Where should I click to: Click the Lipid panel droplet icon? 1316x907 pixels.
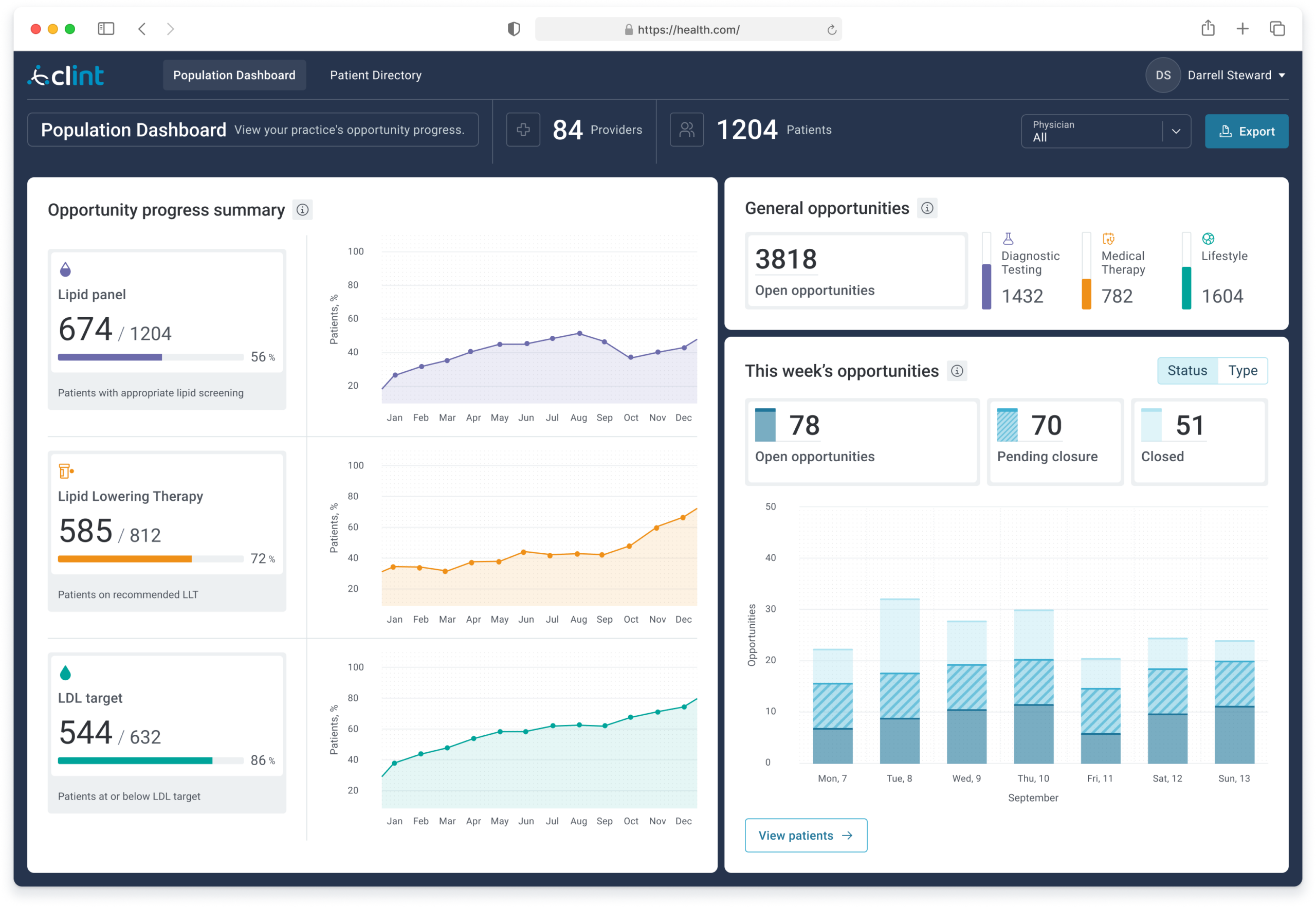[x=67, y=268]
